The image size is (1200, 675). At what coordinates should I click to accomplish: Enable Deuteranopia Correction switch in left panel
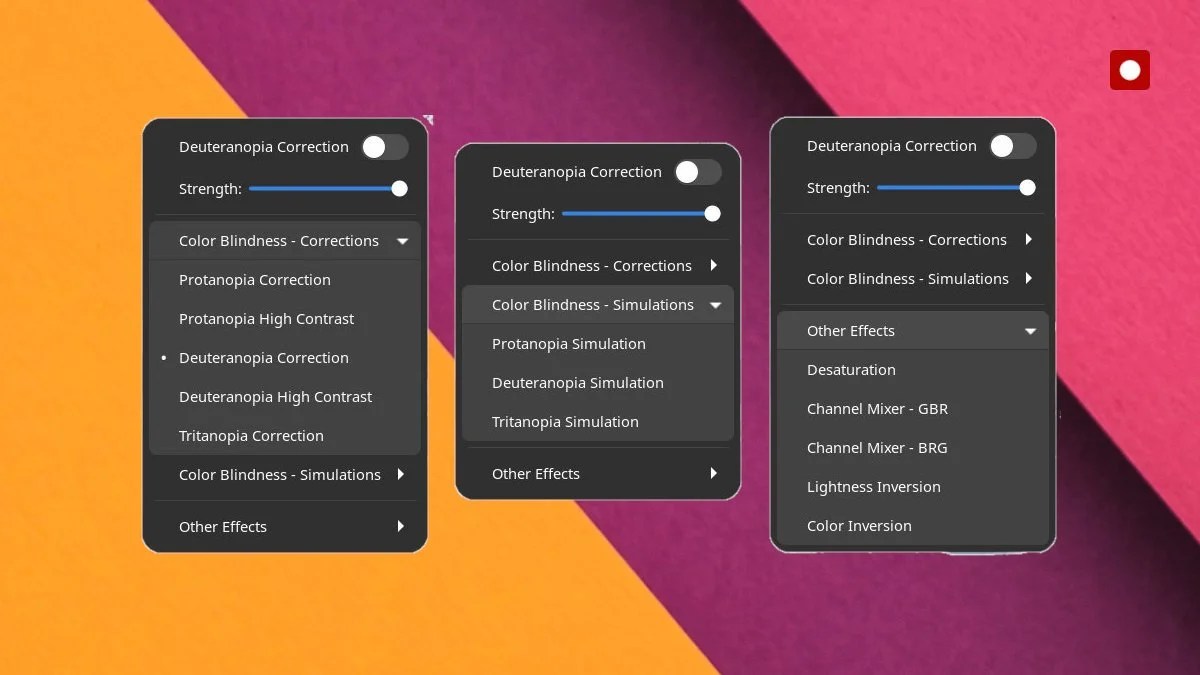coord(385,146)
